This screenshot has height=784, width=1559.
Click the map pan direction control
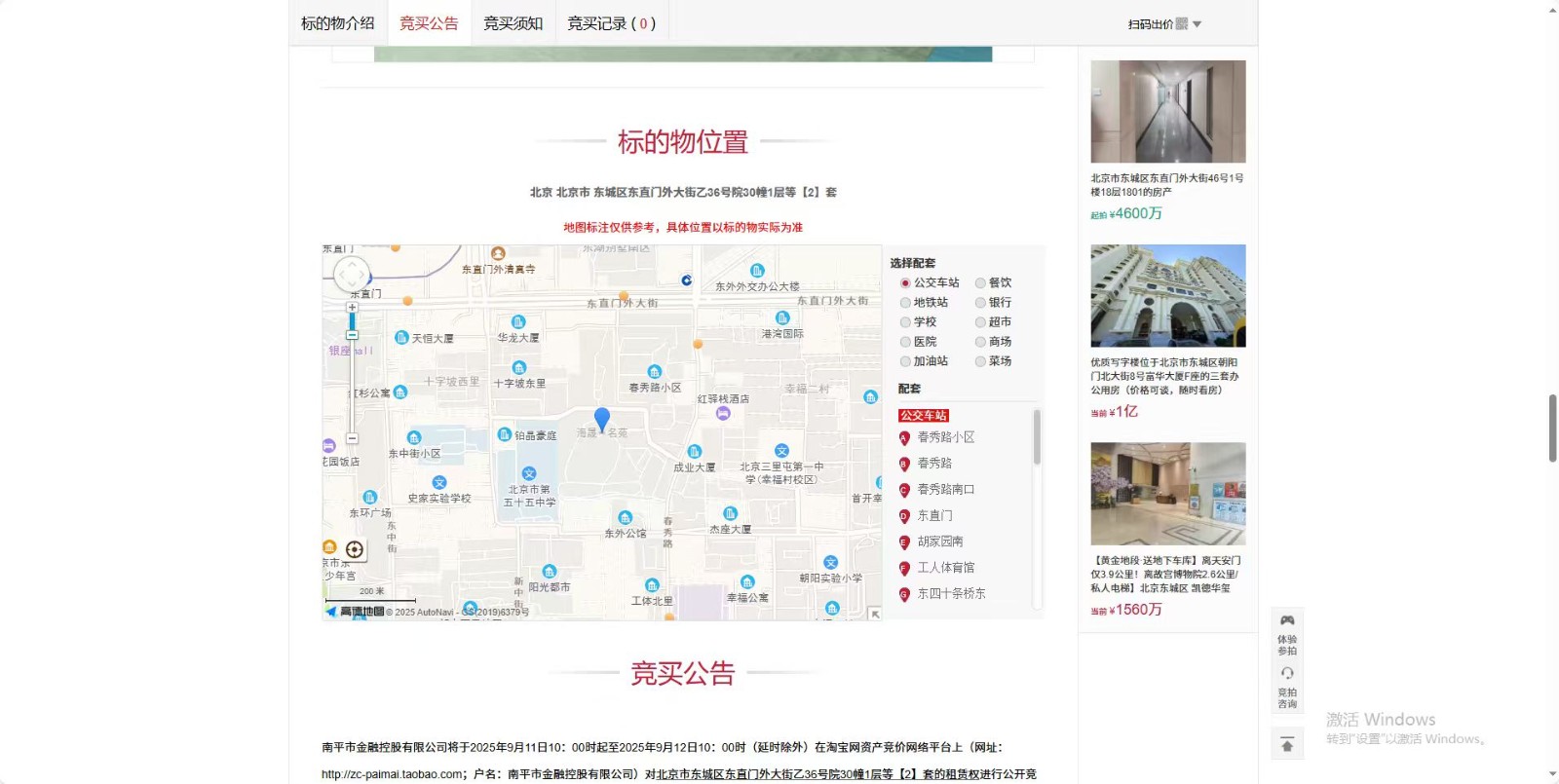pyautogui.click(x=352, y=275)
